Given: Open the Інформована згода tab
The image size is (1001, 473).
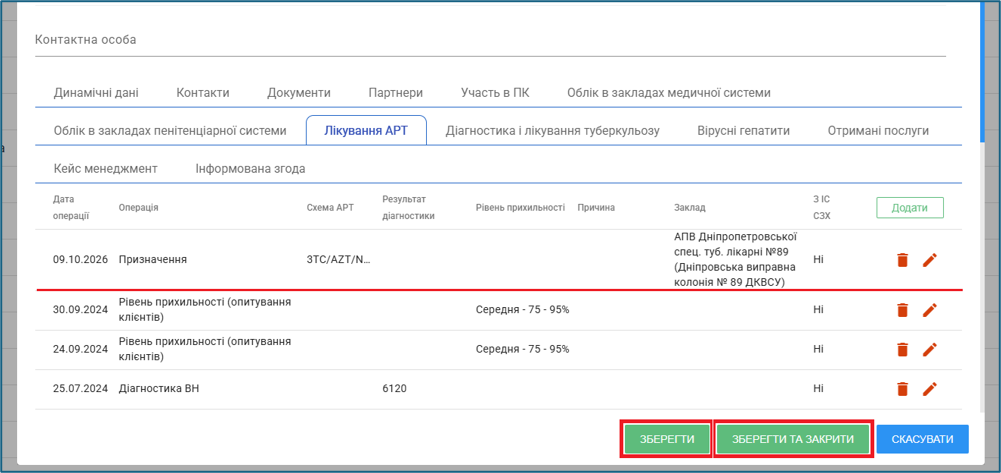Looking at the screenshot, I should tap(250, 169).
